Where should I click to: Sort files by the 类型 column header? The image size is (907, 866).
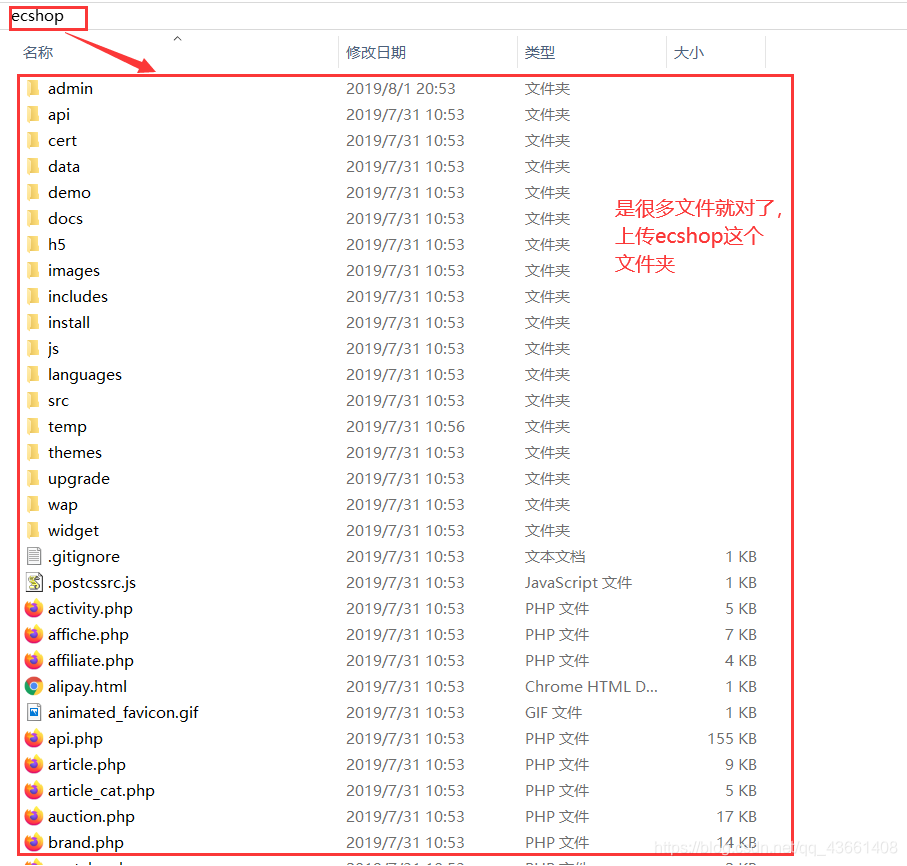540,53
